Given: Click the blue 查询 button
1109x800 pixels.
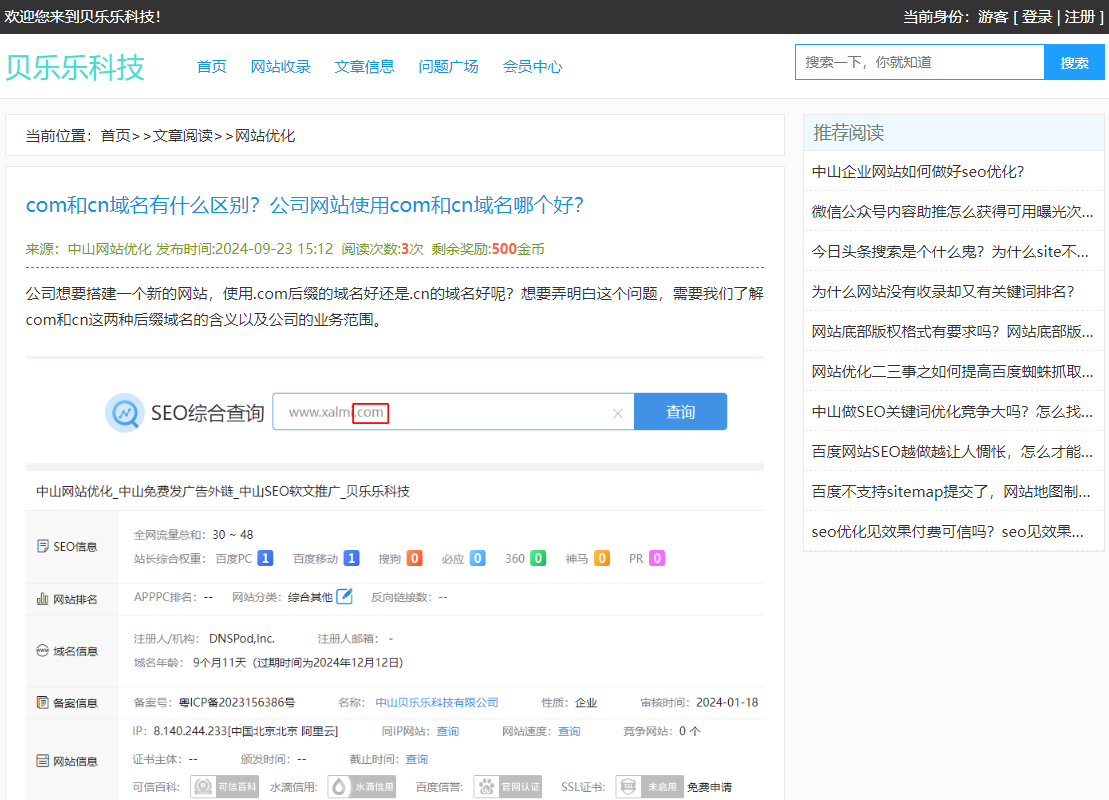Looking at the screenshot, I should [680, 412].
